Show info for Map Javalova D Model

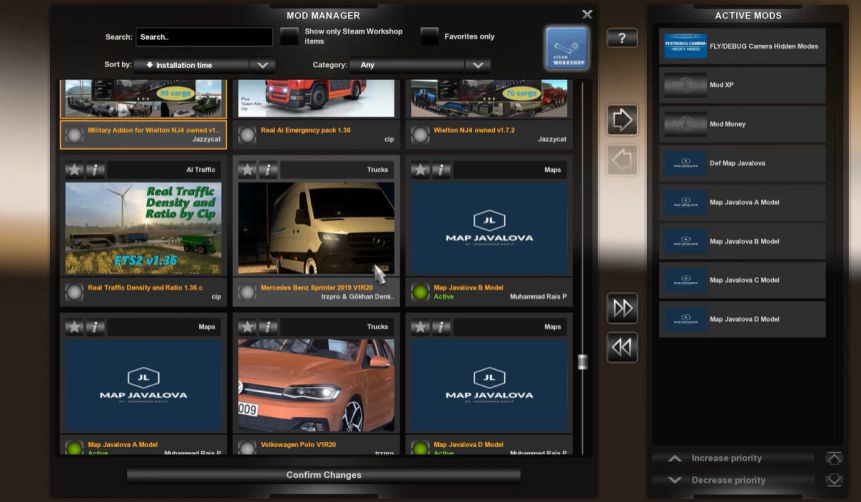pyautogui.click(x=441, y=327)
